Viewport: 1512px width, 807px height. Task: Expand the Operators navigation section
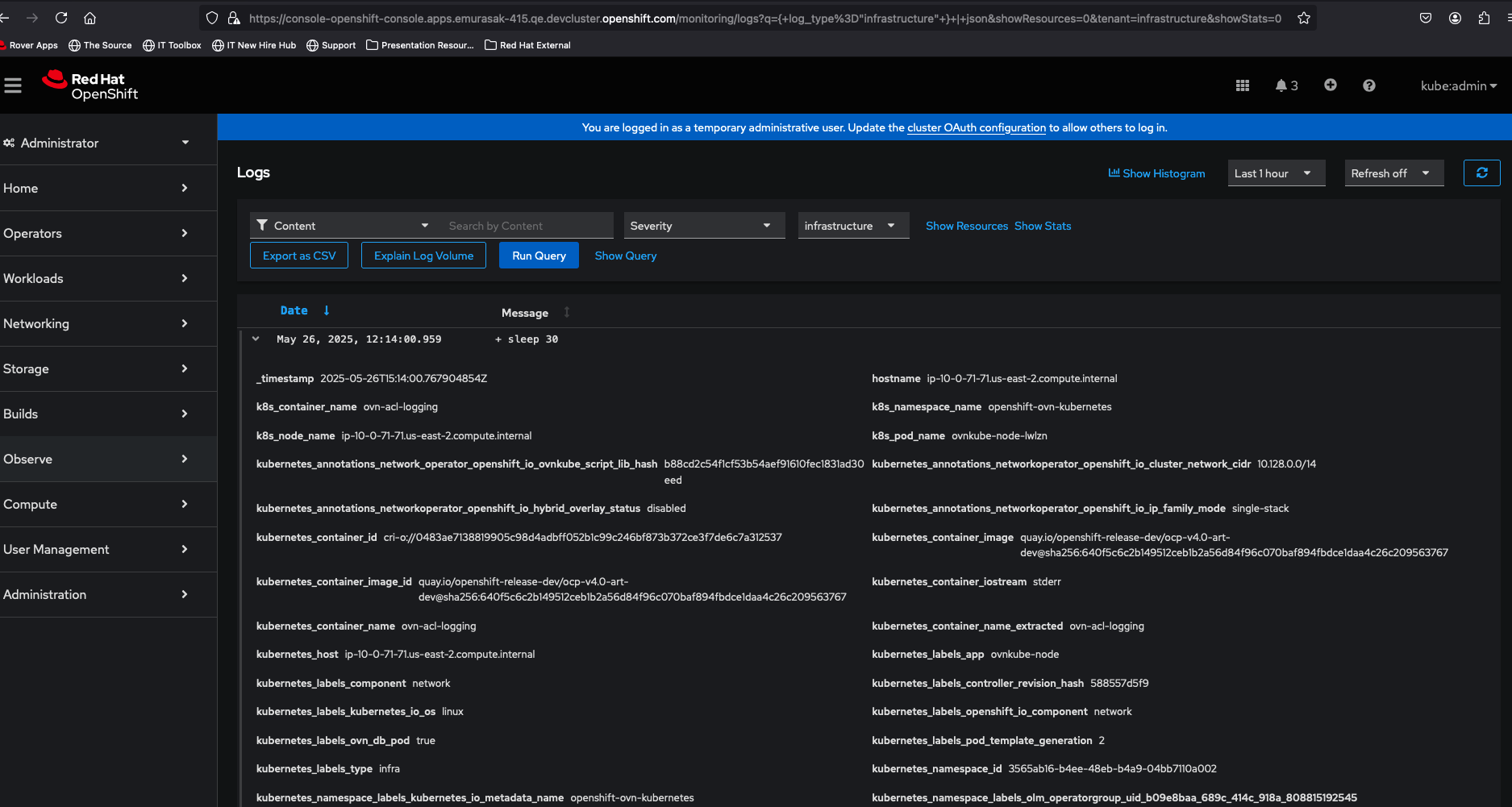coord(108,233)
